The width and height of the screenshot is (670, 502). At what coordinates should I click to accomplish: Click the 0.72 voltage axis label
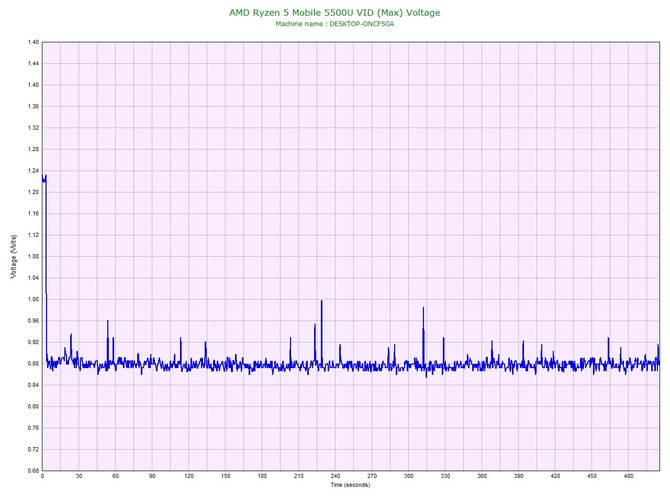point(33,449)
